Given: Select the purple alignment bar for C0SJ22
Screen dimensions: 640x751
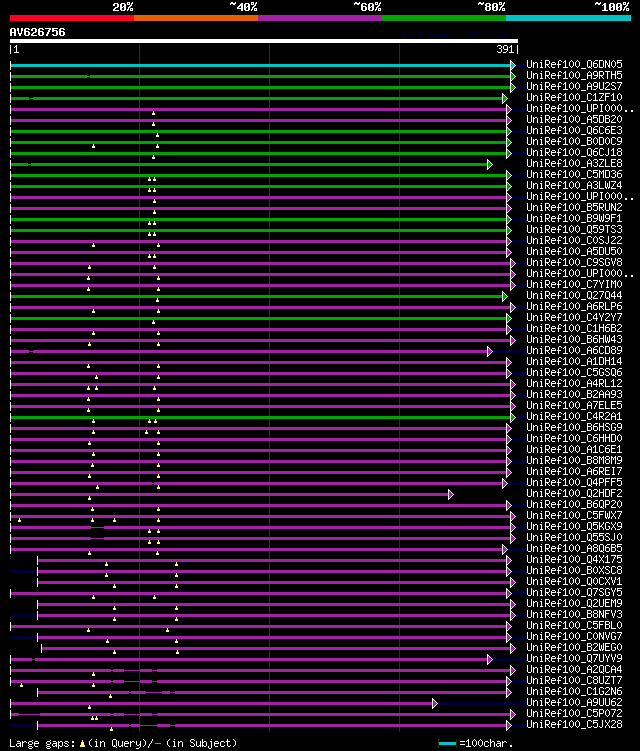Looking at the screenshot, I should click(x=259, y=241).
